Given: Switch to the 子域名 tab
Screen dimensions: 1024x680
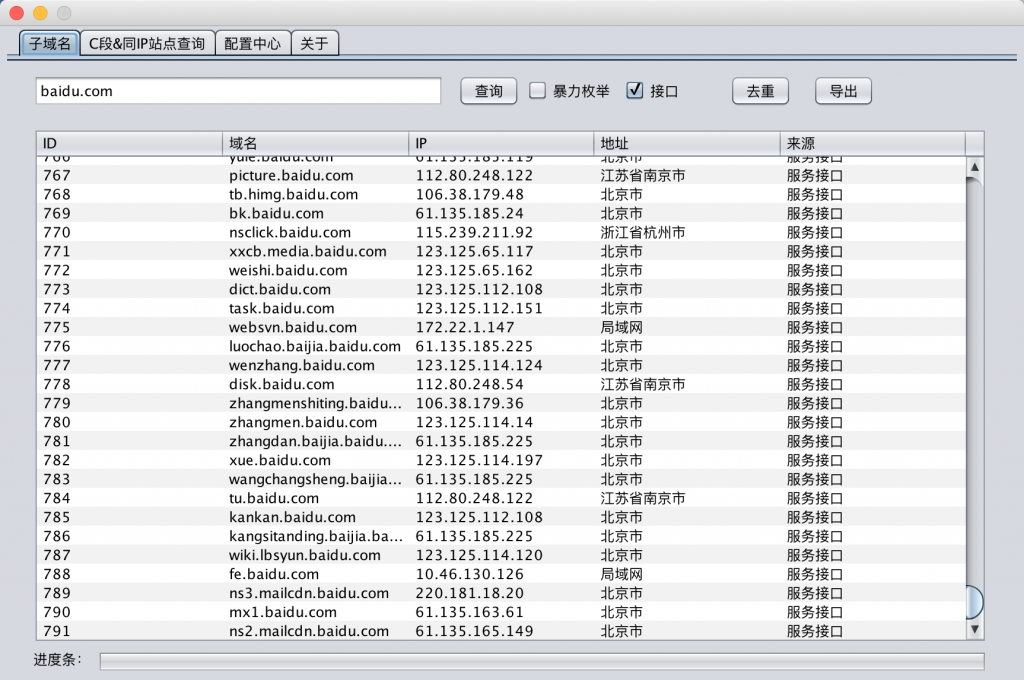Looking at the screenshot, I should (49, 43).
